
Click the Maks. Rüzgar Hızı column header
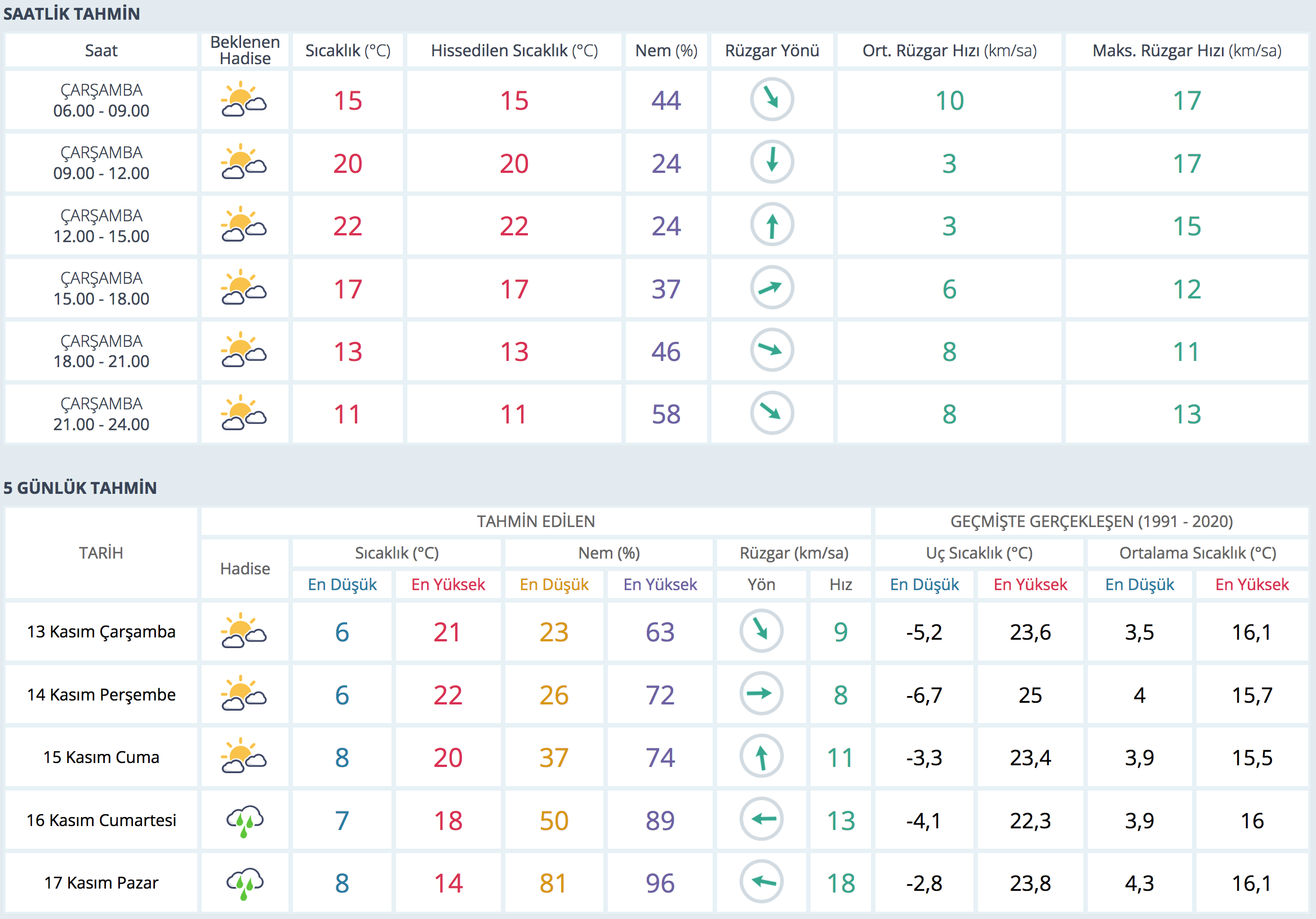pos(1186,51)
